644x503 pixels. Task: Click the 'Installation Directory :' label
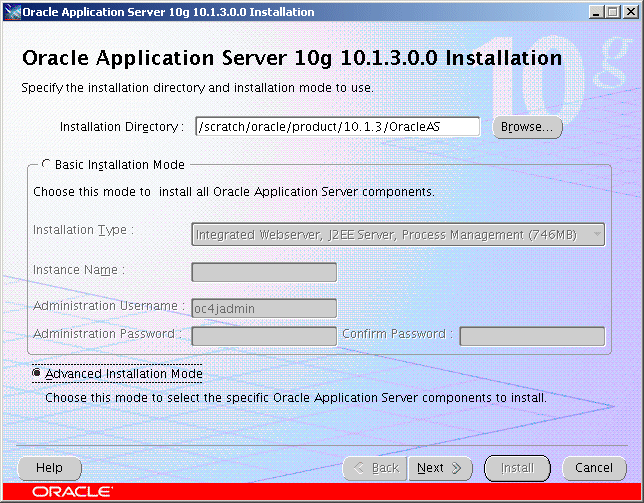pos(122,127)
